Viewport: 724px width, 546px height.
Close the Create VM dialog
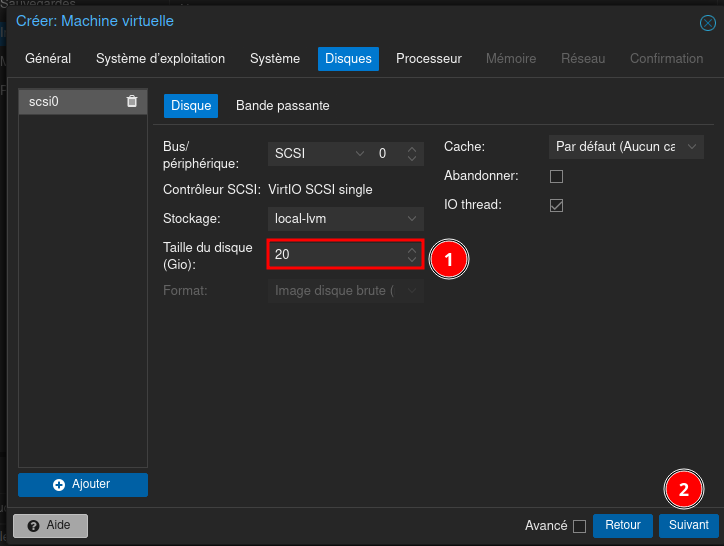pos(707,22)
